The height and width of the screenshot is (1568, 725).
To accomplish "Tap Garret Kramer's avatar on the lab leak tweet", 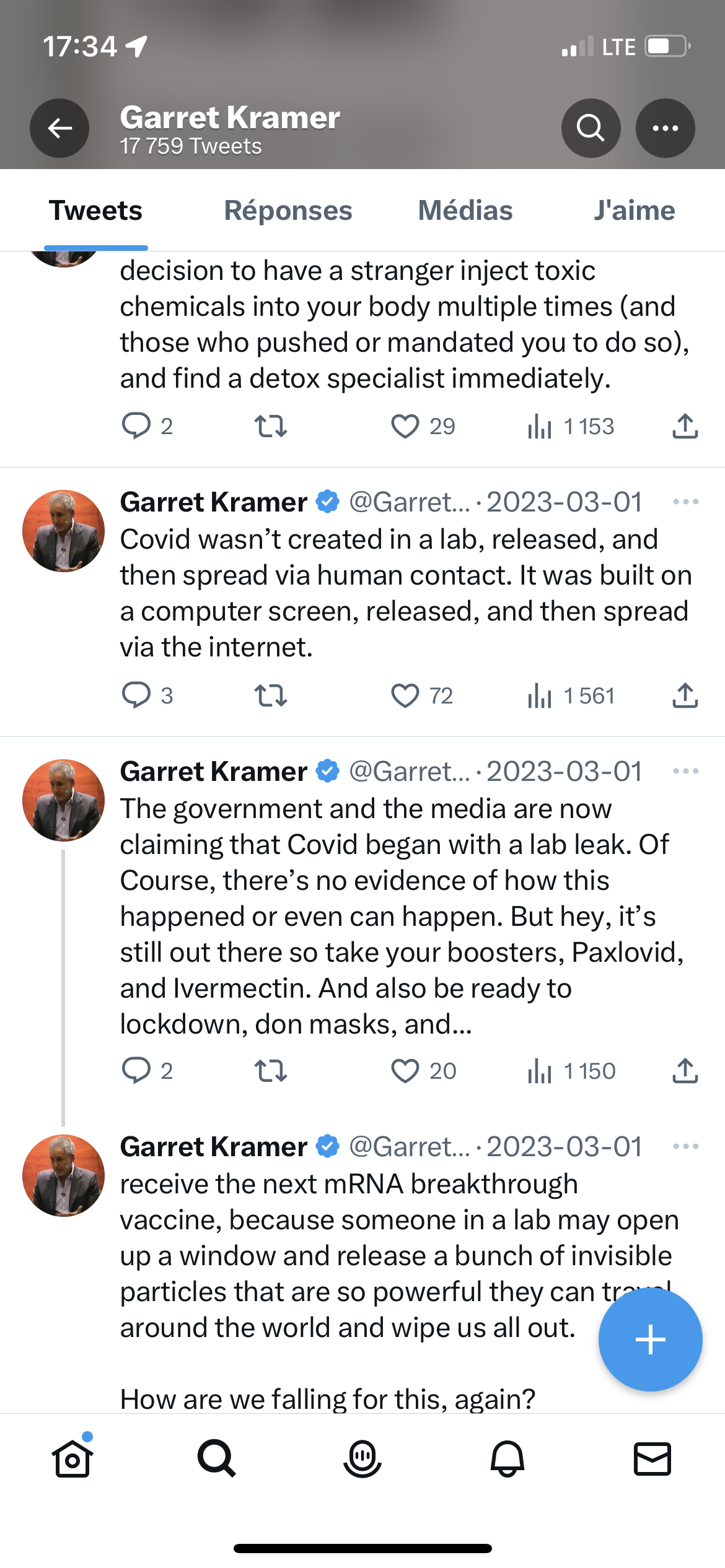I will coord(63,800).
